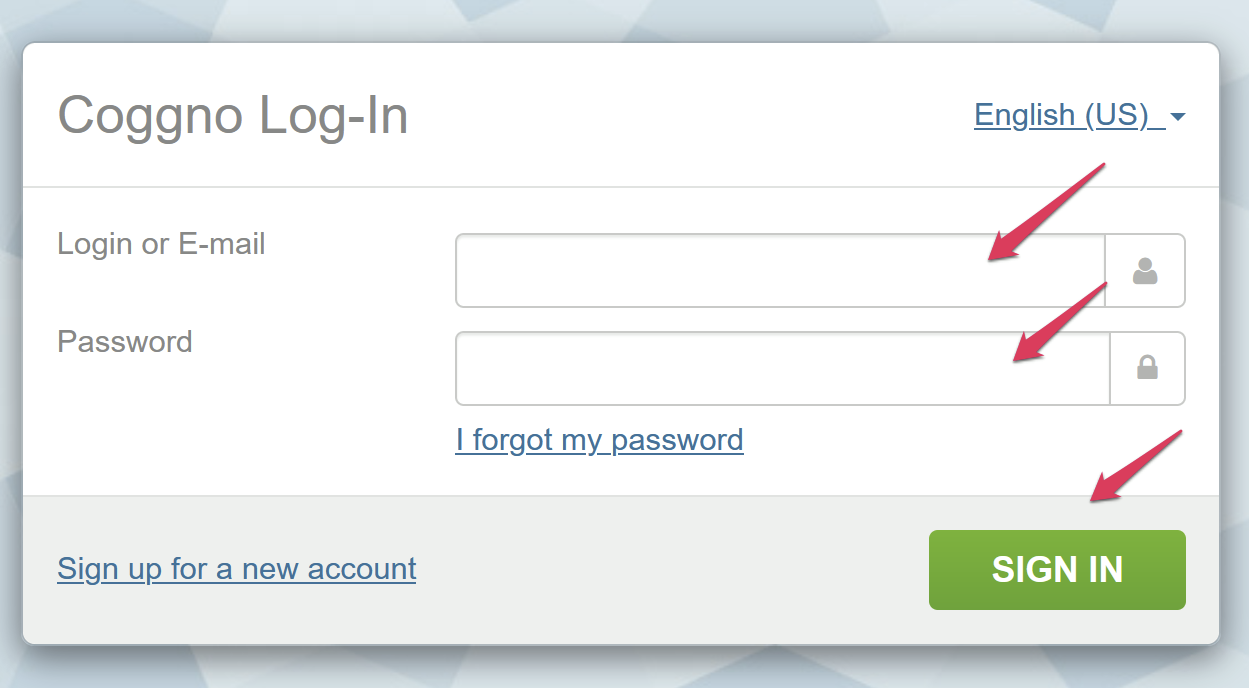This screenshot has height=688, width=1249.
Task: Follow "Sign up for a new account" link
Action: [x=237, y=569]
